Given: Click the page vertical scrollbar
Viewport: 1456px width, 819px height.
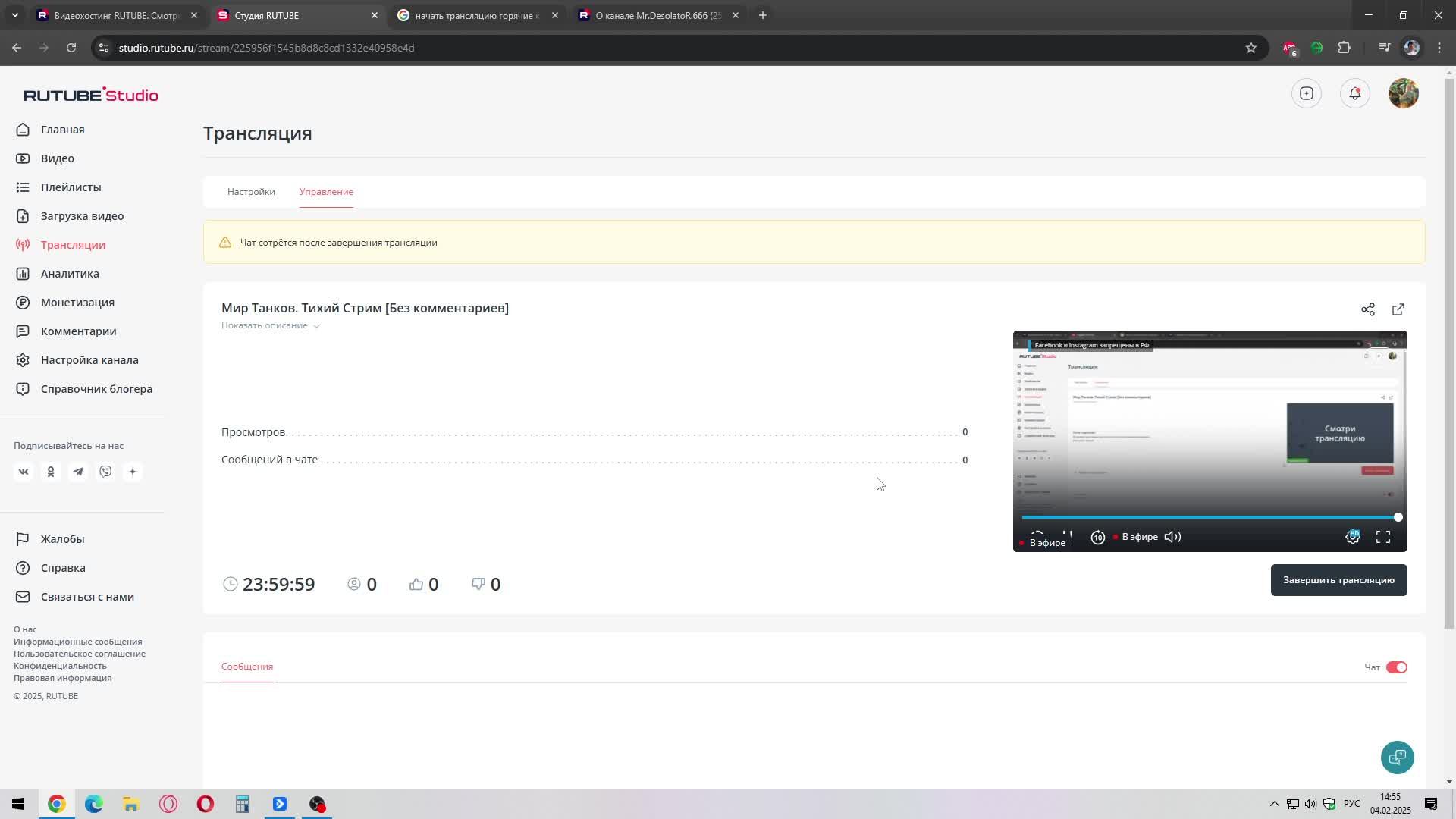Looking at the screenshot, I should pyautogui.click(x=1449, y=353).
